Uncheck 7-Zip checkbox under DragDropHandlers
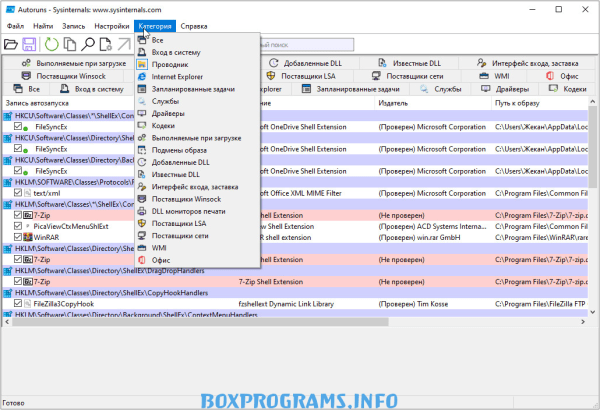Viewport: 600px width, 410px height. click(x=18, y=281)
